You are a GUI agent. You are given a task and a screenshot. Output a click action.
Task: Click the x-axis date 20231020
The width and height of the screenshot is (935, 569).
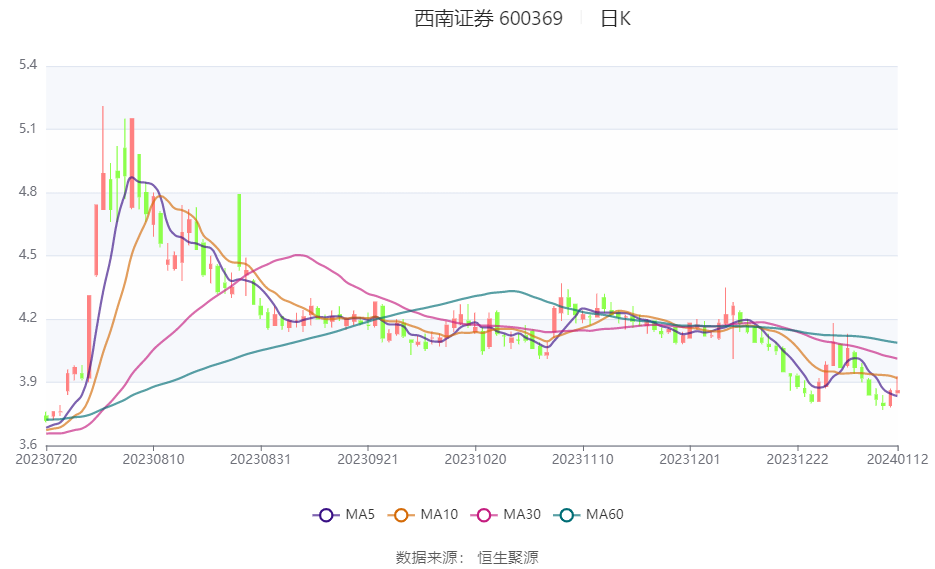coord(475,459)
